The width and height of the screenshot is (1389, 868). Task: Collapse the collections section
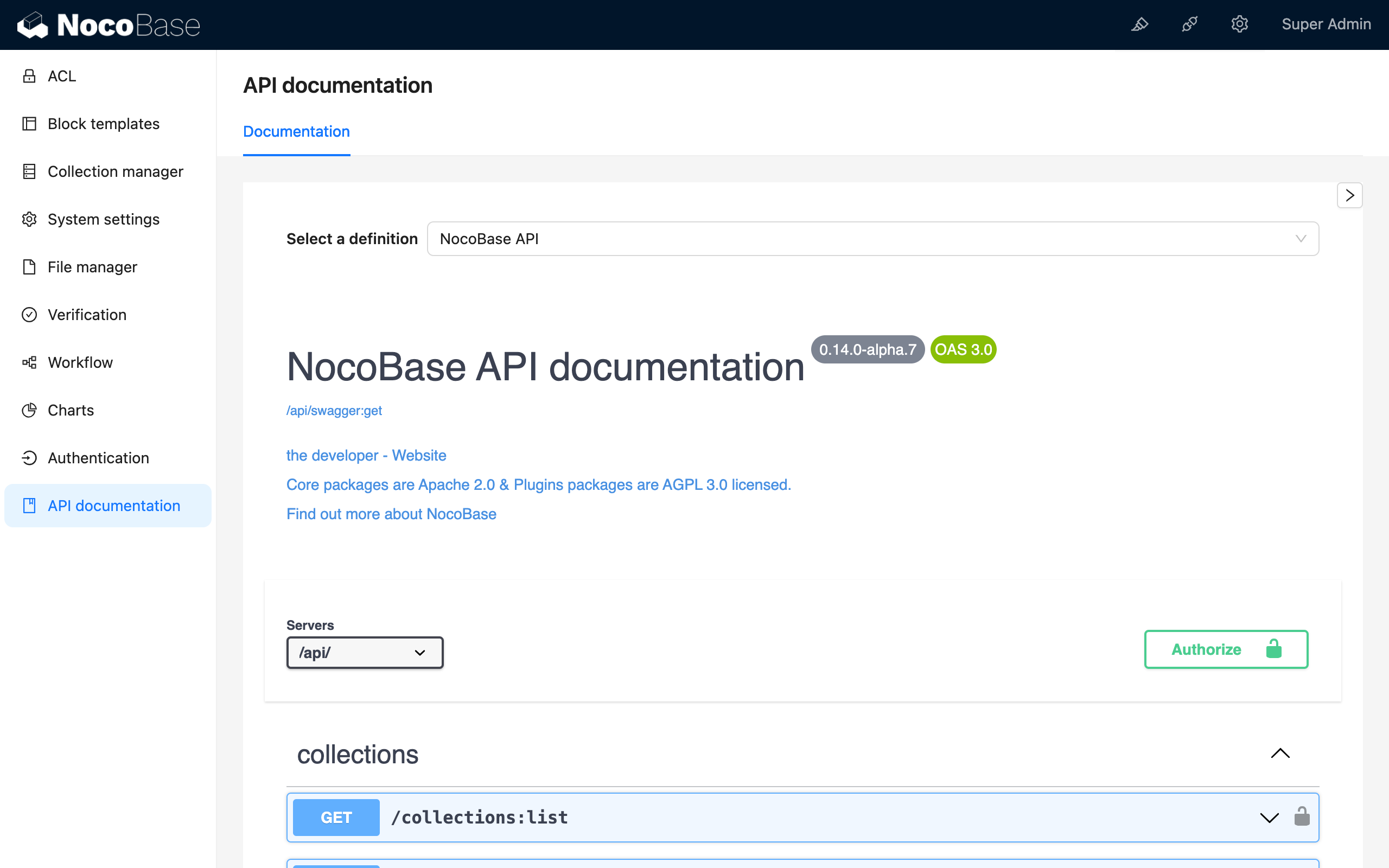[x=1280, y=753]
